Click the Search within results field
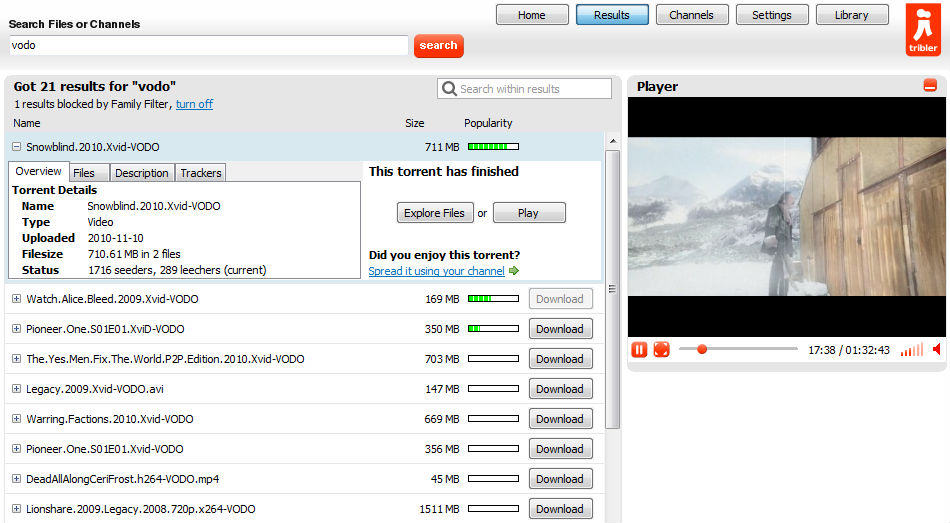This screenshot has width=950, height=523. coord(524,88)
